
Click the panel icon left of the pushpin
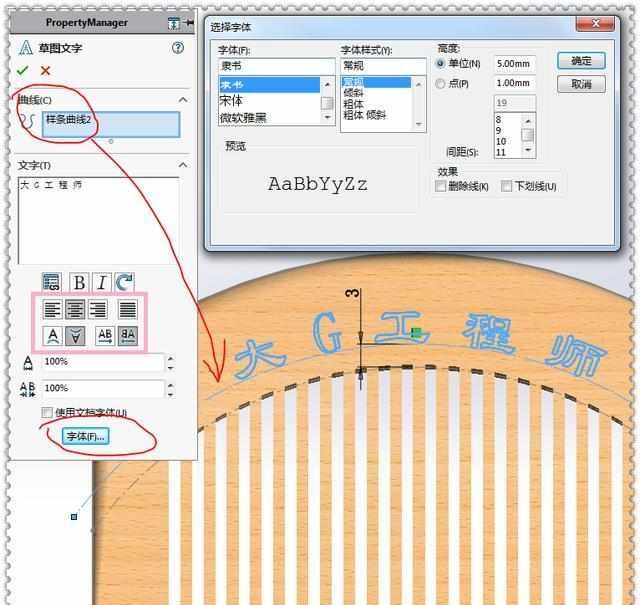pos(174,23)
